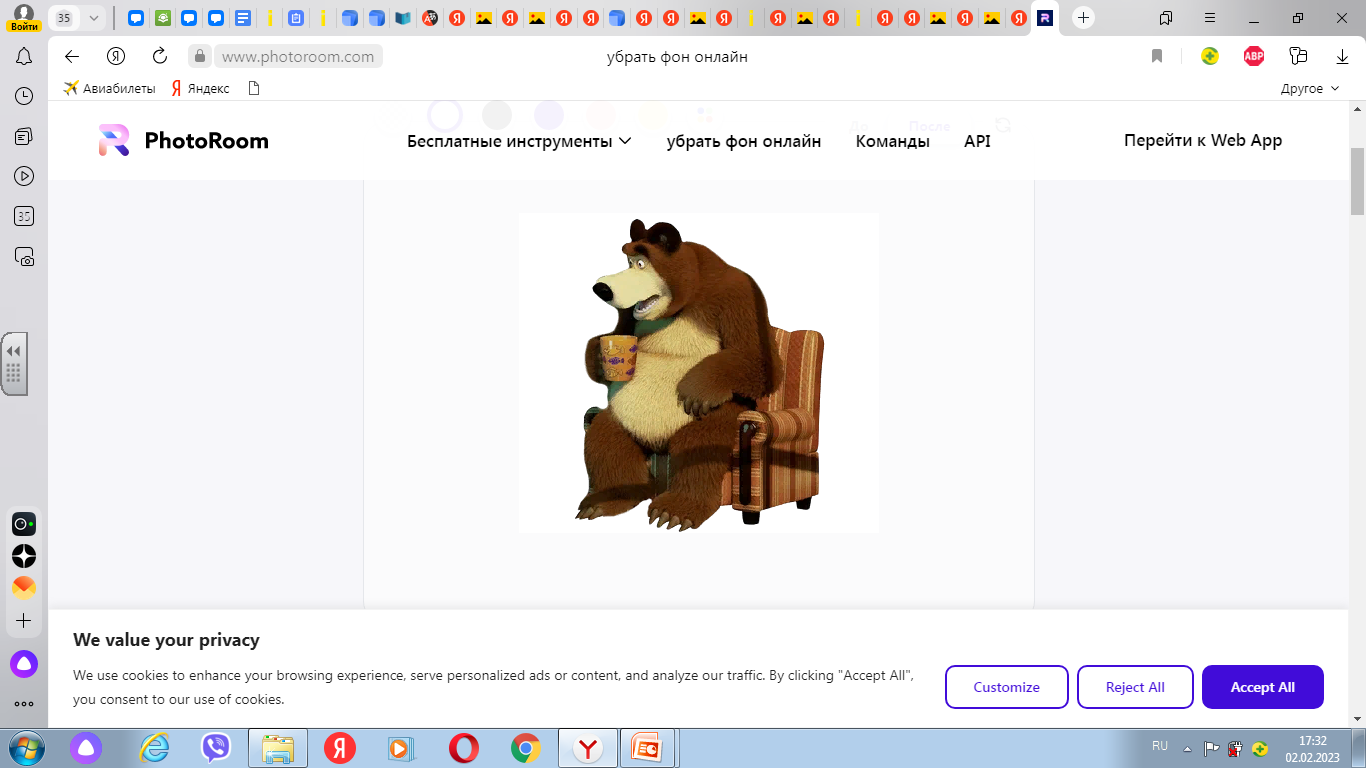Expand the Другое bookmarks folder
Viewport: 1366px width, 768px height.
[x=1310, y=88]
